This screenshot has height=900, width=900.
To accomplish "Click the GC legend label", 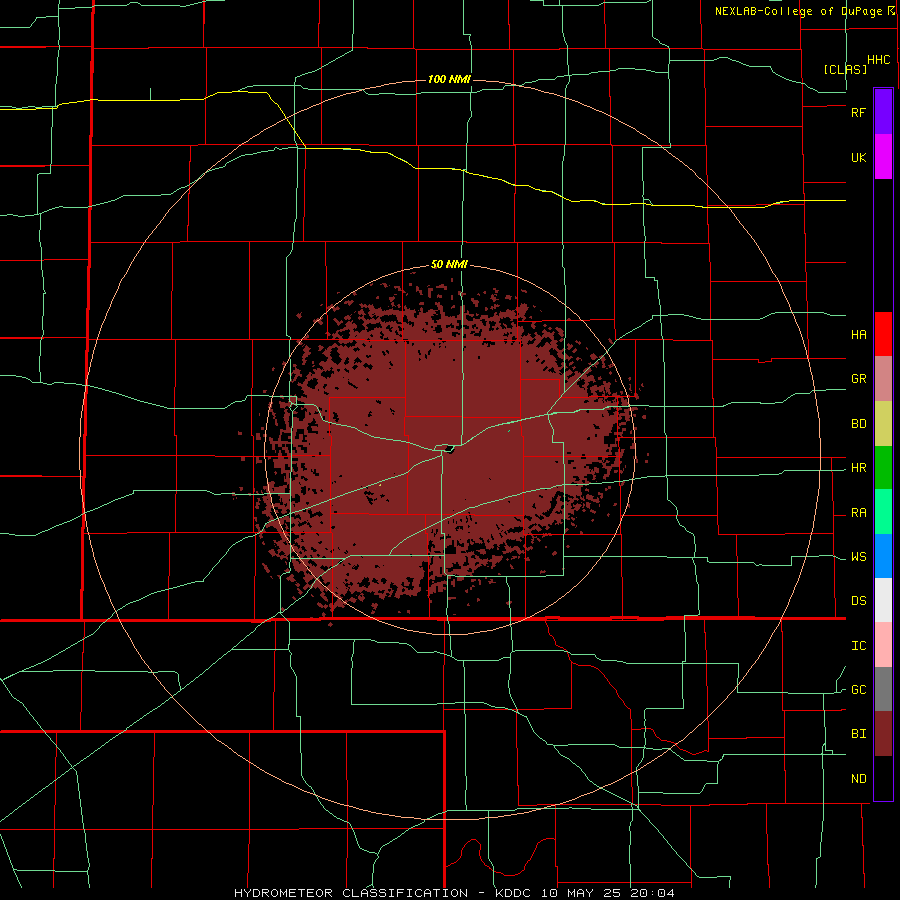I will tap(858, 690).
